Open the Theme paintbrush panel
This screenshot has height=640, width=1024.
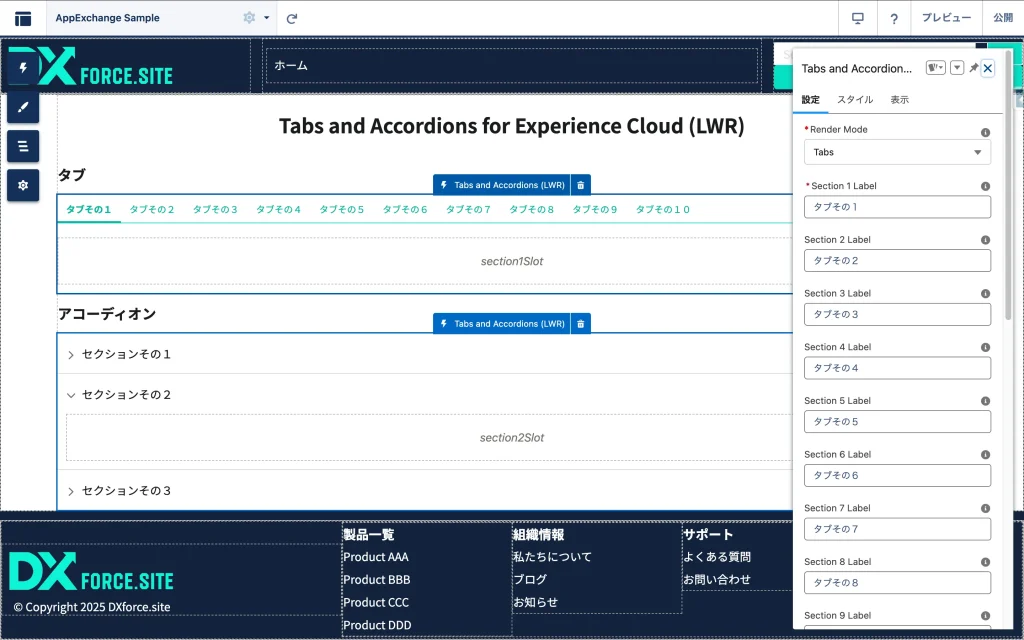click(x=23, y=107)
